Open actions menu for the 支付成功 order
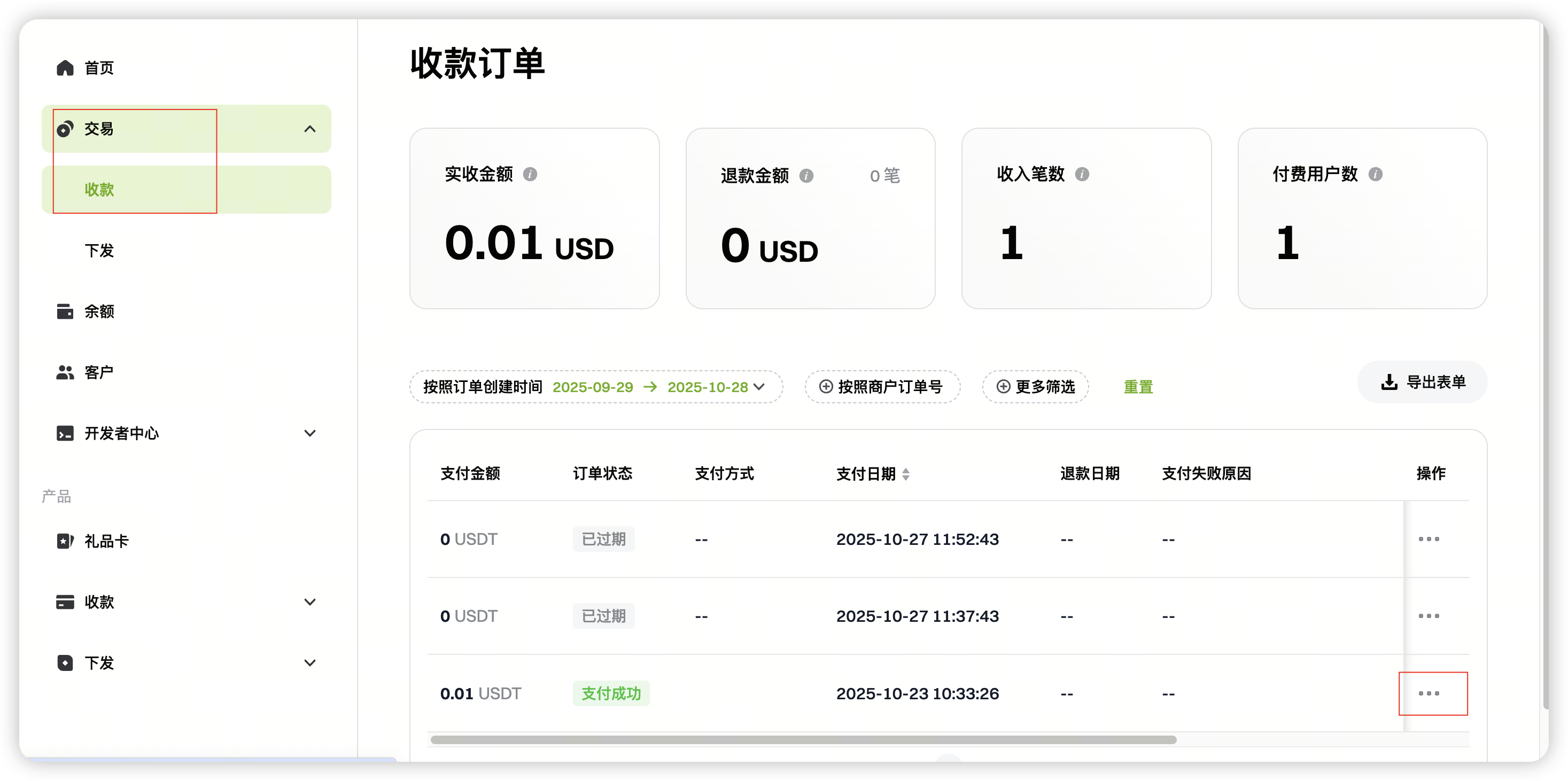Viewport: 1568px width, 781px height. point(1429,693)
